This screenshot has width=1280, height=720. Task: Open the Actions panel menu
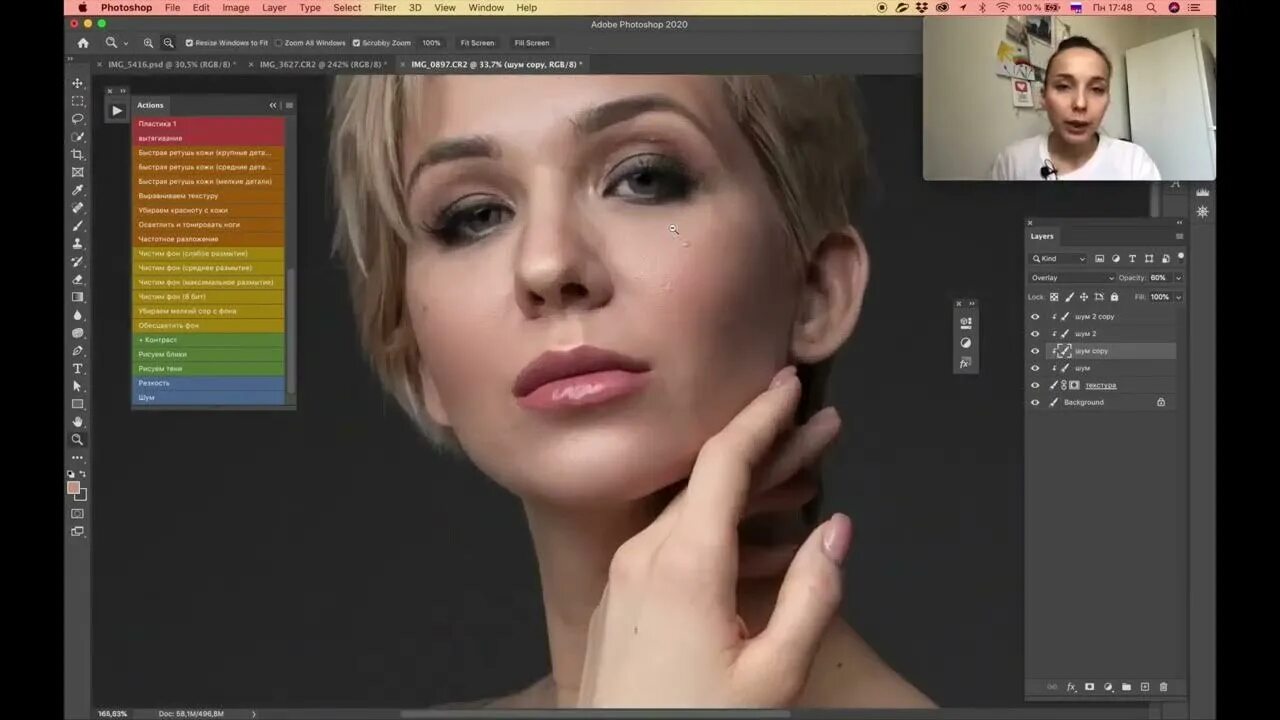289,105
